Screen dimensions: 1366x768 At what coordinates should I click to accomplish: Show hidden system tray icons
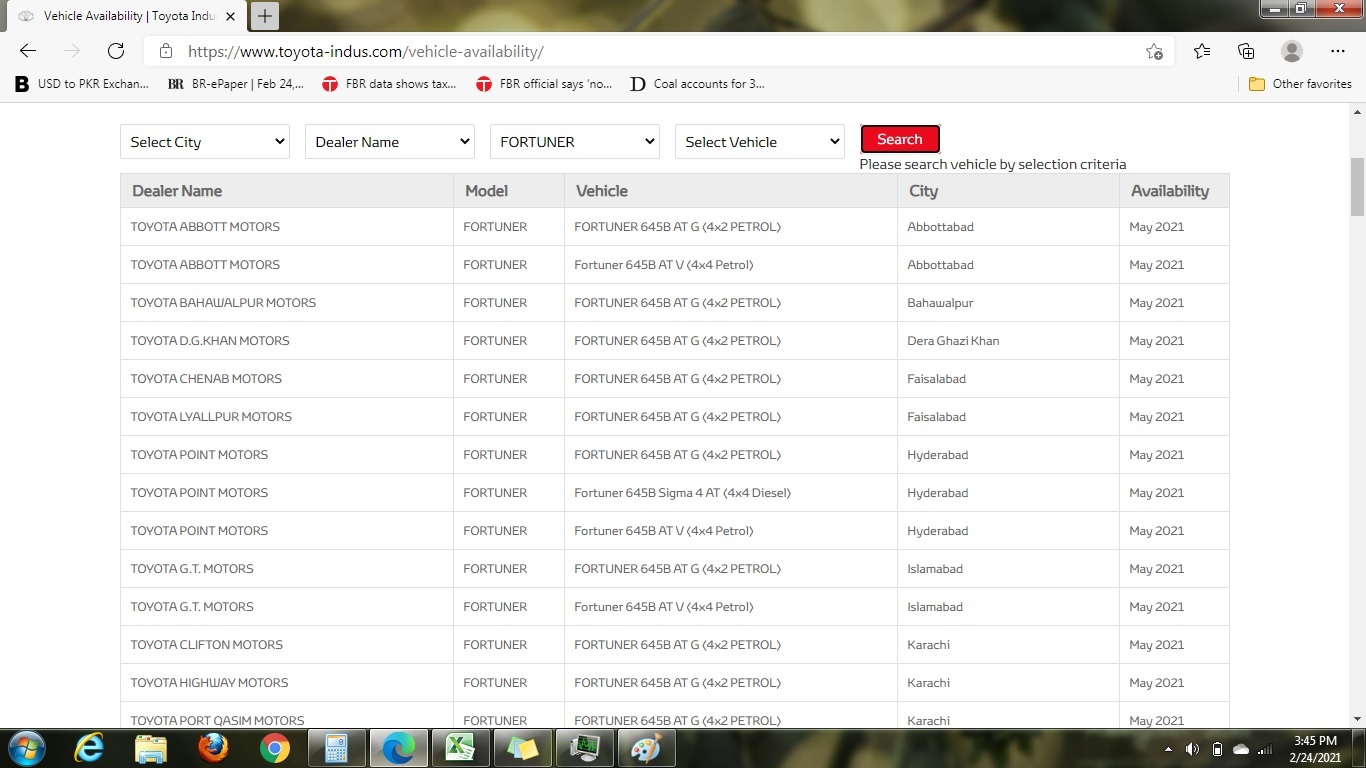click(x=1168, y=749)
